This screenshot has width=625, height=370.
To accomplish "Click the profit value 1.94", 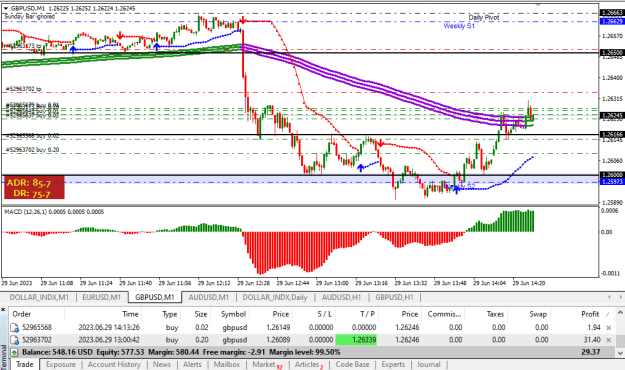I will tap(594, 328).
